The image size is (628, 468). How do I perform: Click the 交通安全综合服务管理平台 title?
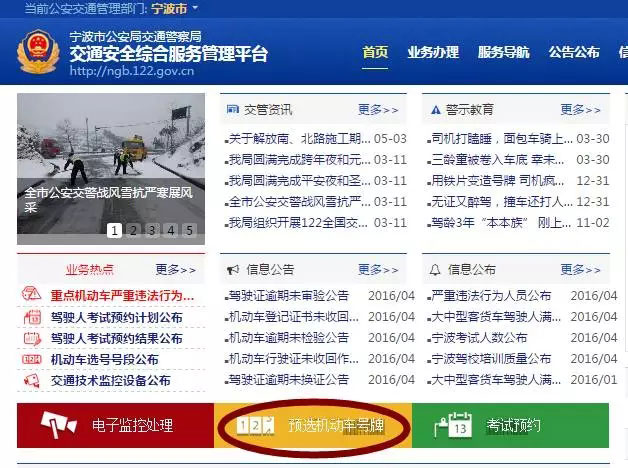(168, 54)
